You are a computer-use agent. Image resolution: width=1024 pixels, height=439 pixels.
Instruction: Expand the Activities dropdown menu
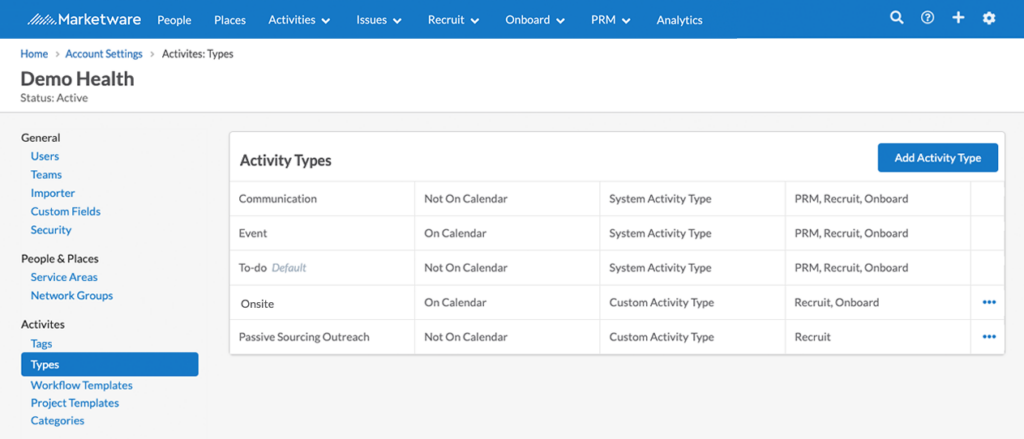(x=299, y=20)
